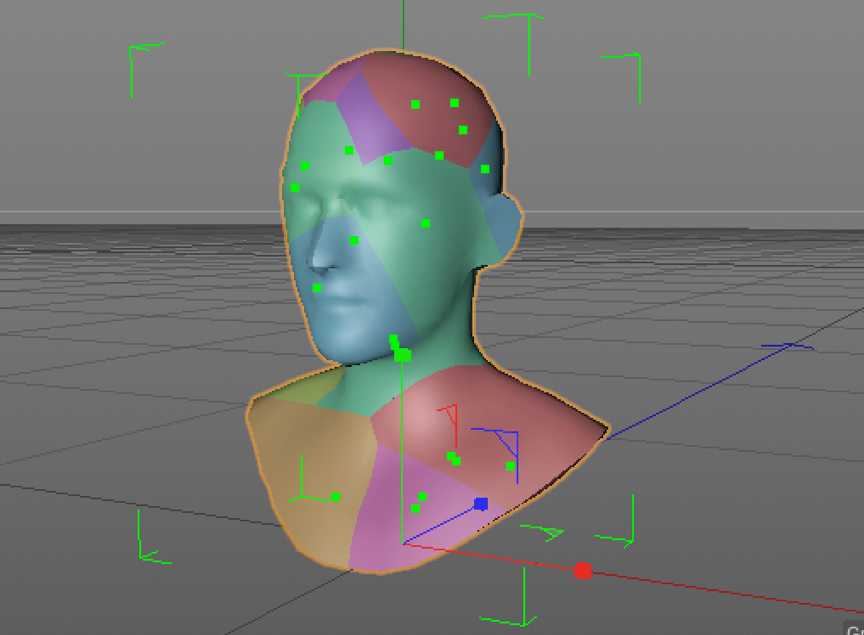Screen dimensions: 864x635
Task: Pick the green point beside the blue bracket
Action: 511,466
